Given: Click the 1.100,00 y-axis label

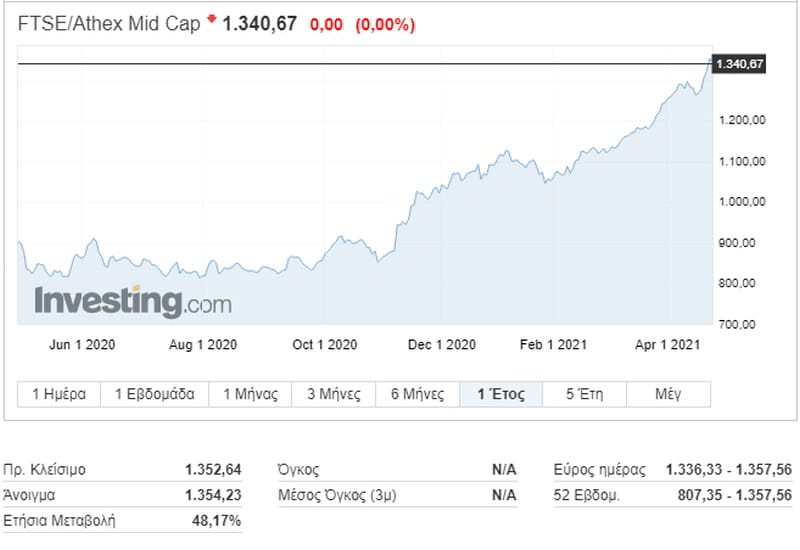Looking at the screenshot, I should 742,162.
